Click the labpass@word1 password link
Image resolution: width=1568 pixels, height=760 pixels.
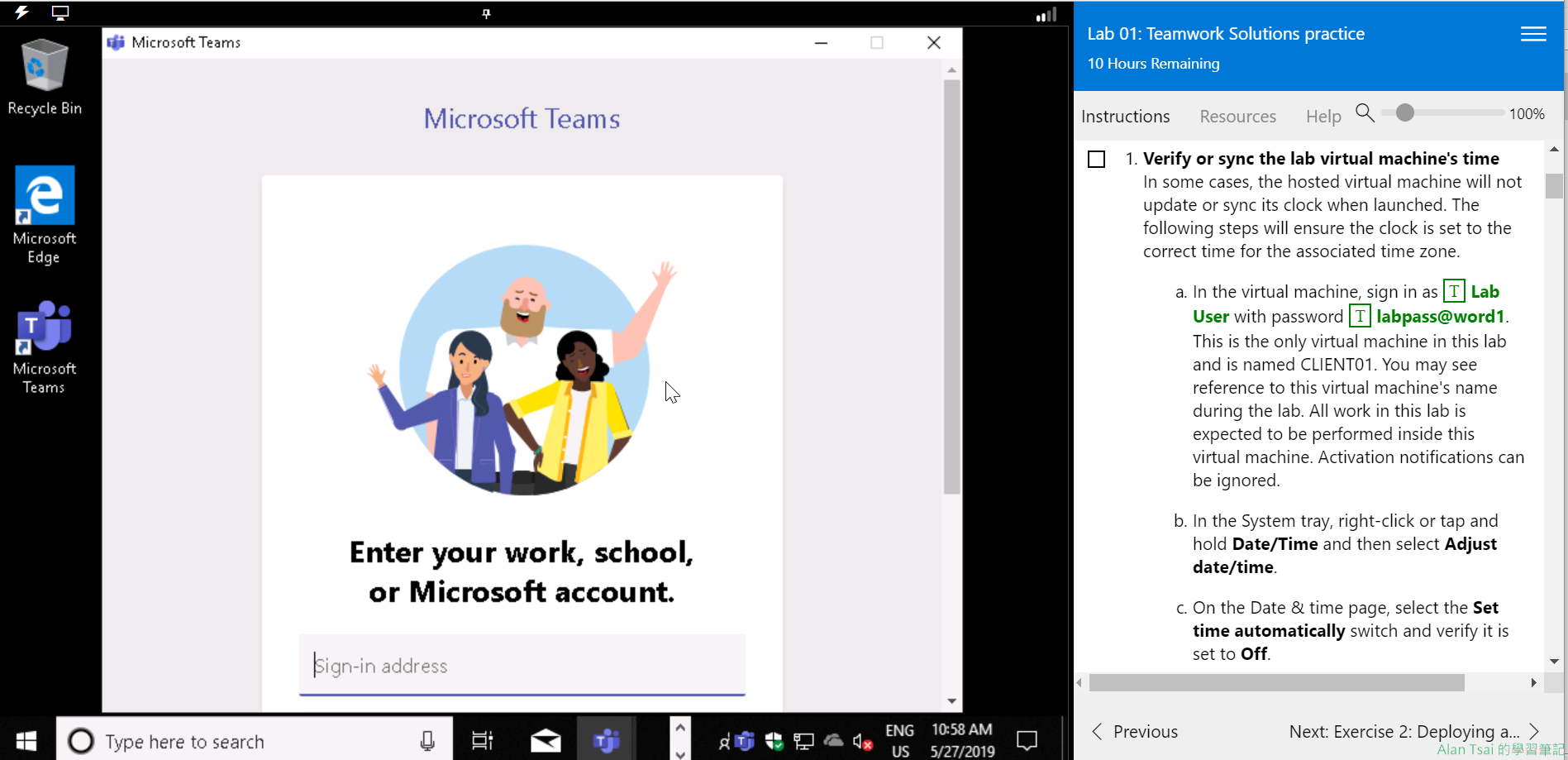click(1440, 316)
